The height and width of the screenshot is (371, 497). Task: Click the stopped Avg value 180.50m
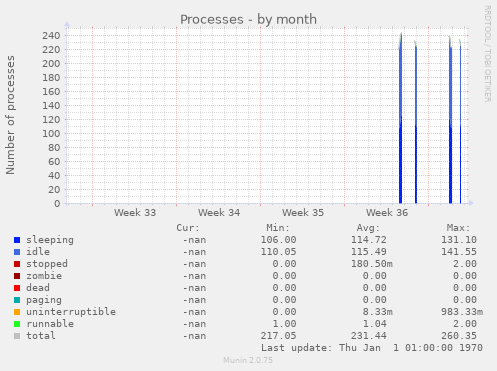(x=372, y=264)
